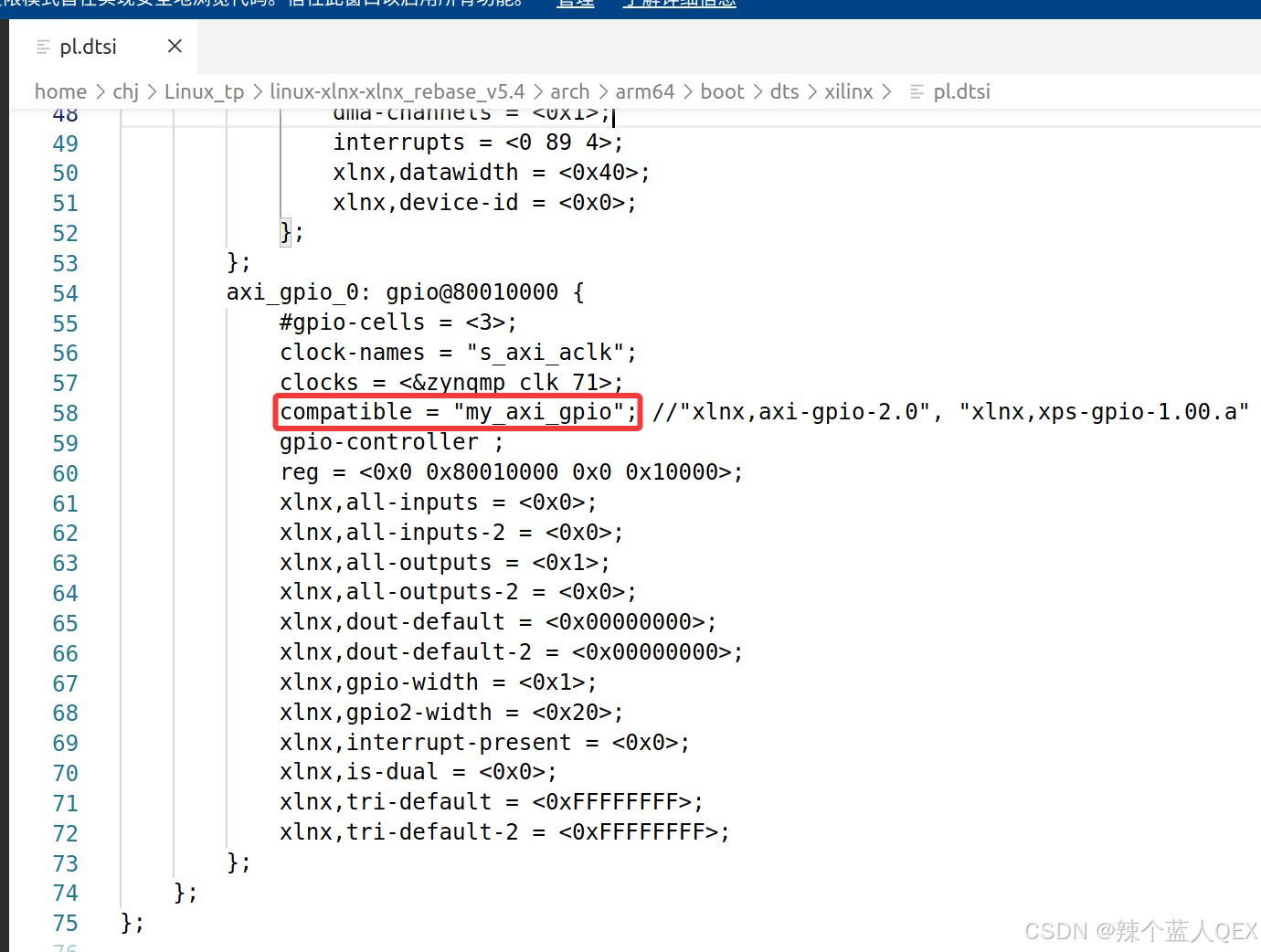The width and height of the screenshot is (1261, 952).
Task: Open the arch breadcrumb dropdown
Action: 569,91
